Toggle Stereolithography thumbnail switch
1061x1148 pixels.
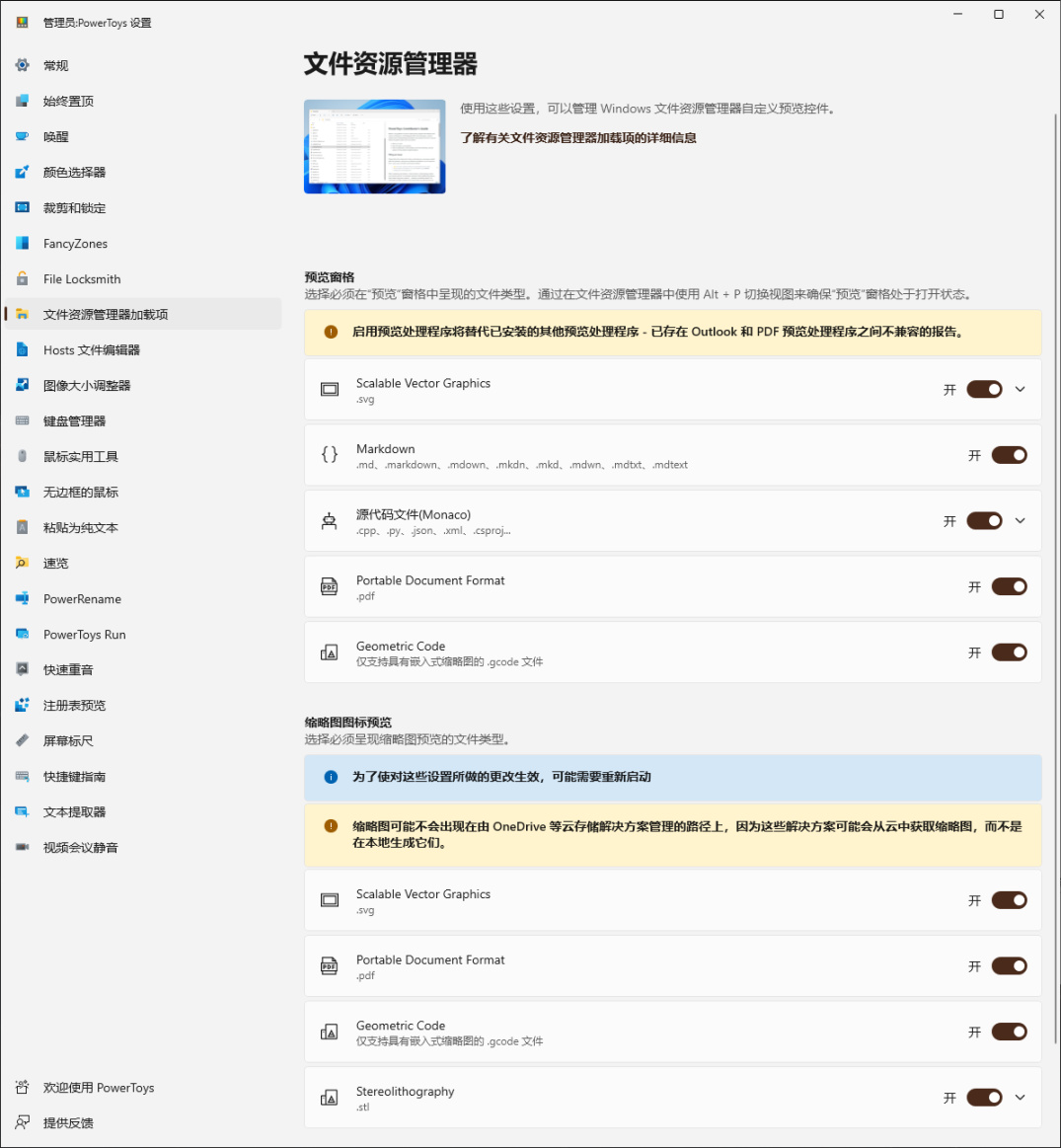tap(984, 1097)
